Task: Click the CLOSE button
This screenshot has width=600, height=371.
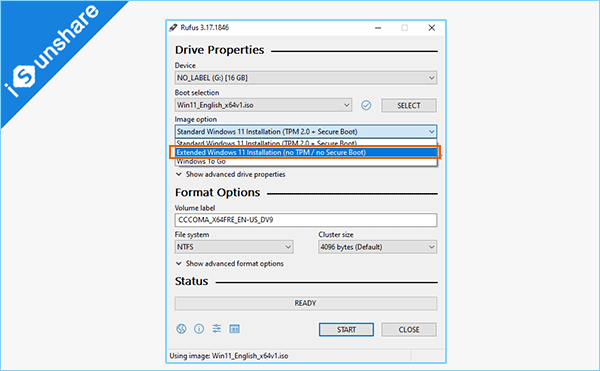Action: 409,330
